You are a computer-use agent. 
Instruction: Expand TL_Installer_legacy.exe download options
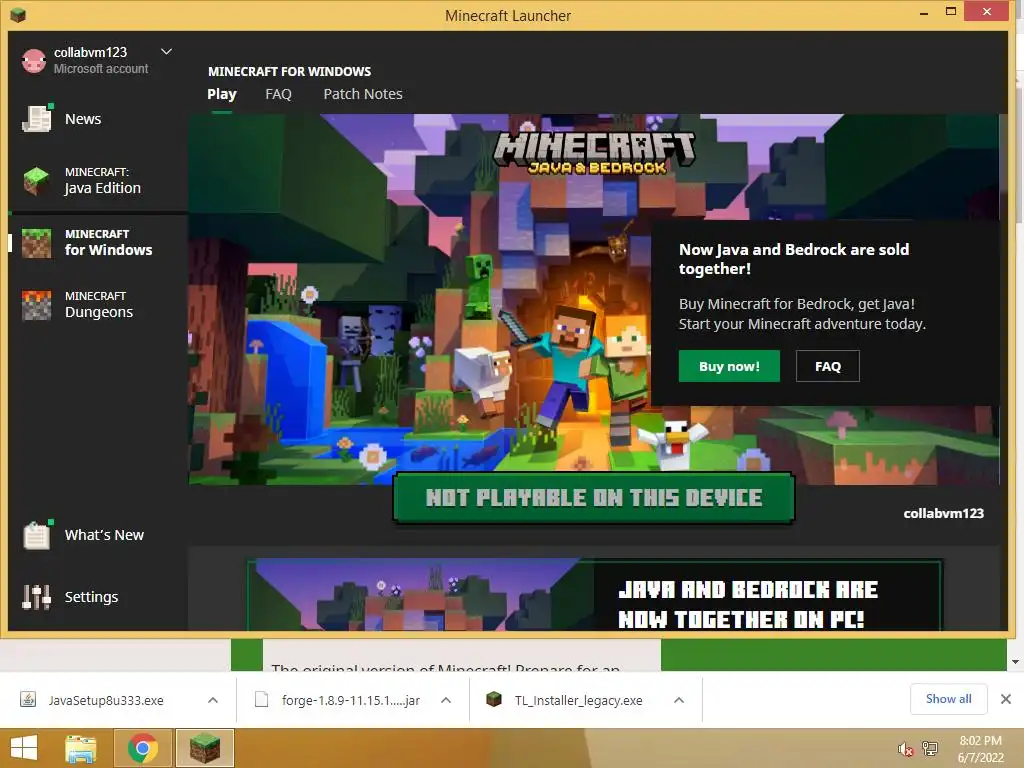[679, 700]
